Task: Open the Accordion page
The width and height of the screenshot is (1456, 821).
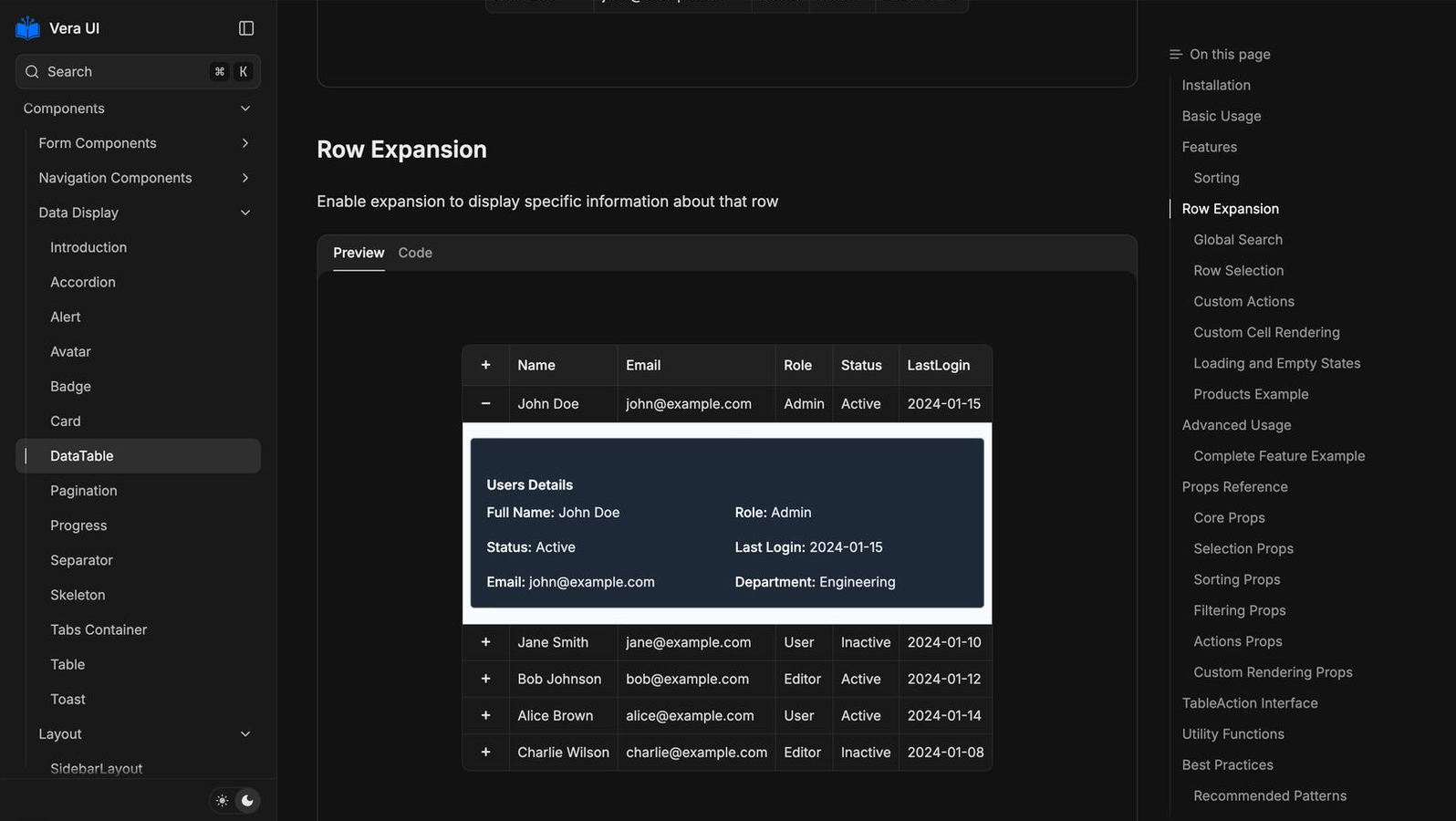Action: point(83,282)
